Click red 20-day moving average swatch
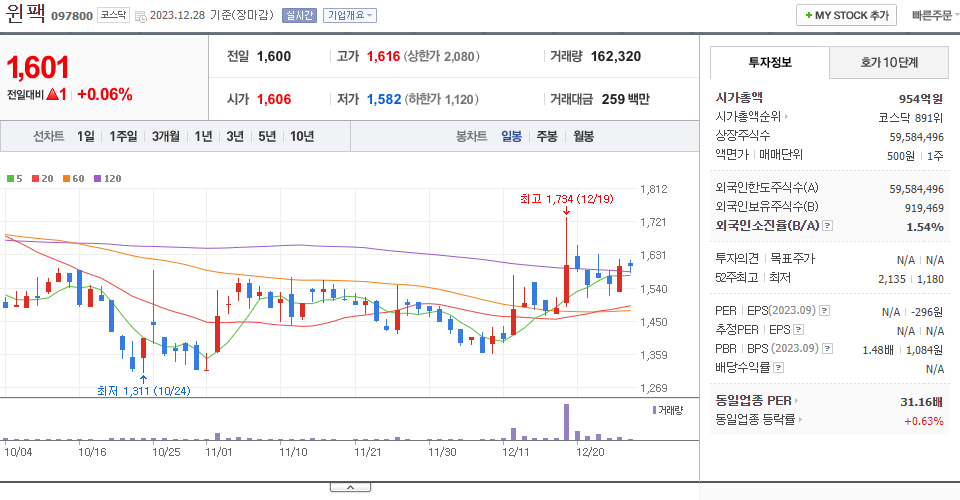This screenshot has width=960, height=500. coord(36,179)
